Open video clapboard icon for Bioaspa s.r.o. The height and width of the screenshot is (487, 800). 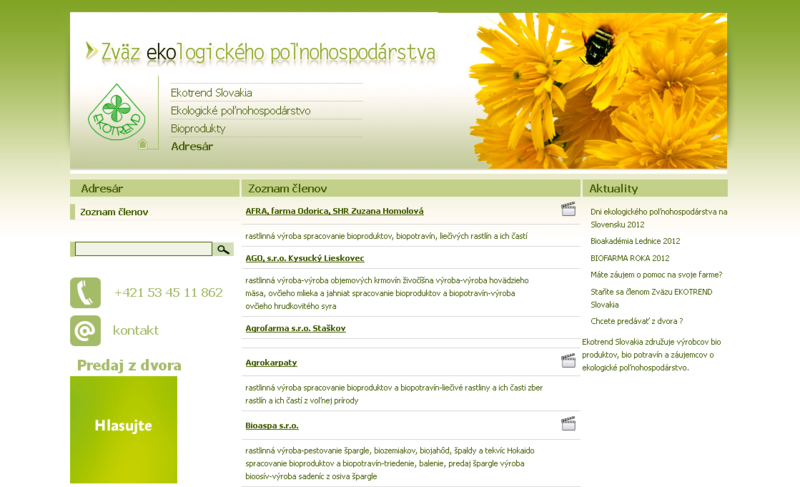coord(568,424)
